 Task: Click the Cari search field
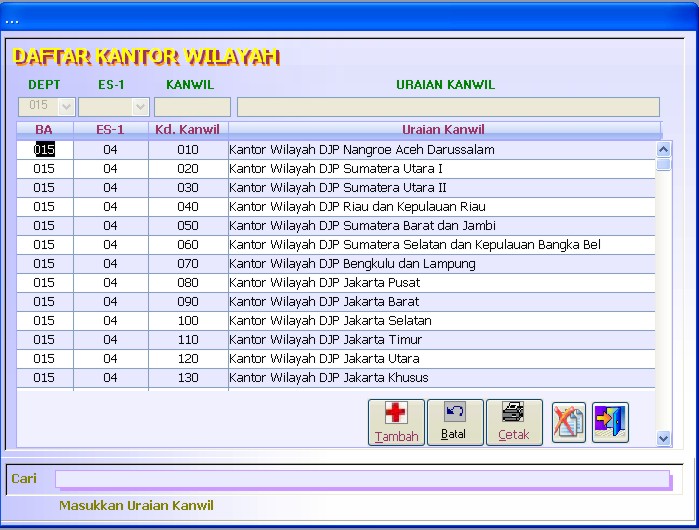point(362,480)
